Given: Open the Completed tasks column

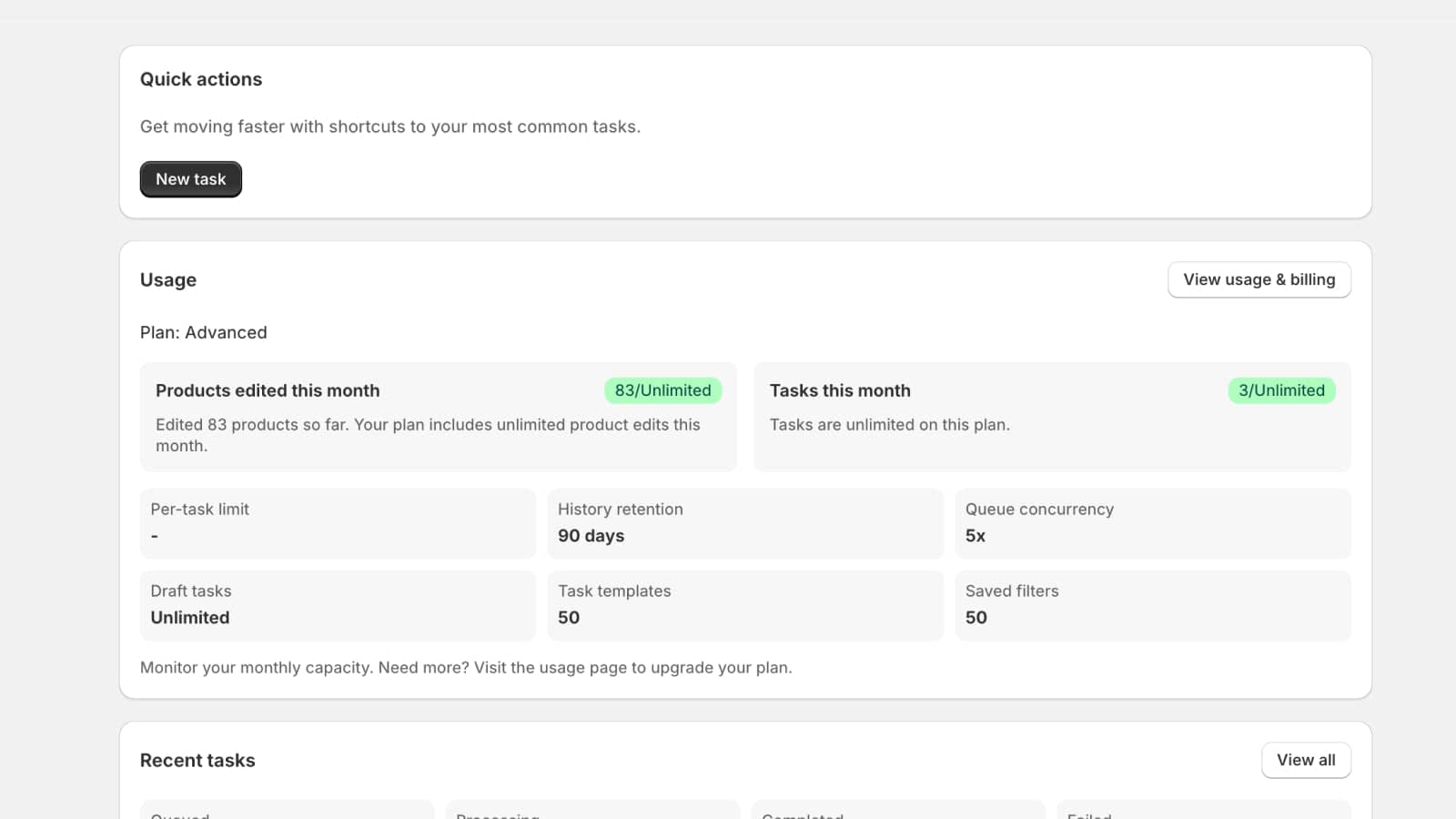Looking at the screenshot, I should 898,813.
